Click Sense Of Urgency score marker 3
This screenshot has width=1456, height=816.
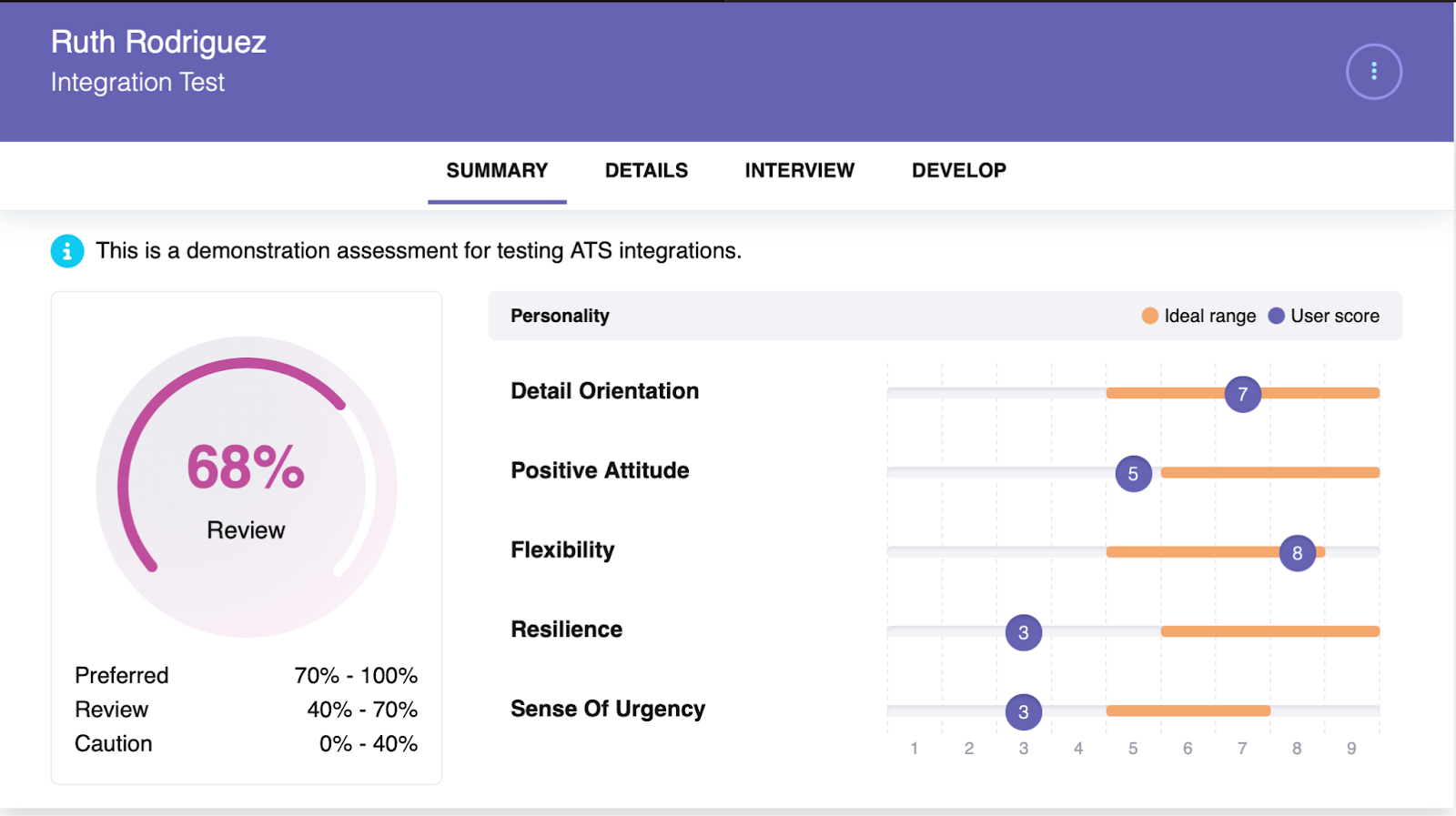point(1023,711)
